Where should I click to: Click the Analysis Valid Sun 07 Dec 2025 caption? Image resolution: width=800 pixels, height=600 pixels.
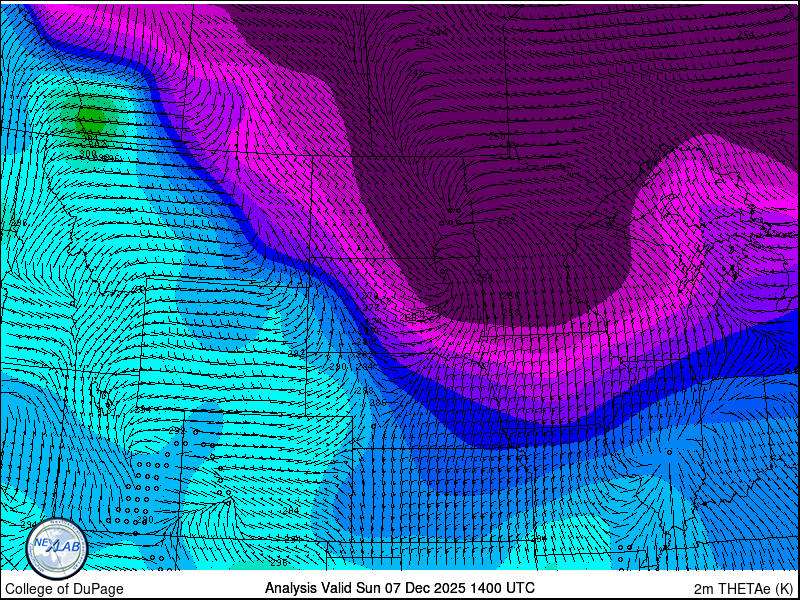(399, 588)
